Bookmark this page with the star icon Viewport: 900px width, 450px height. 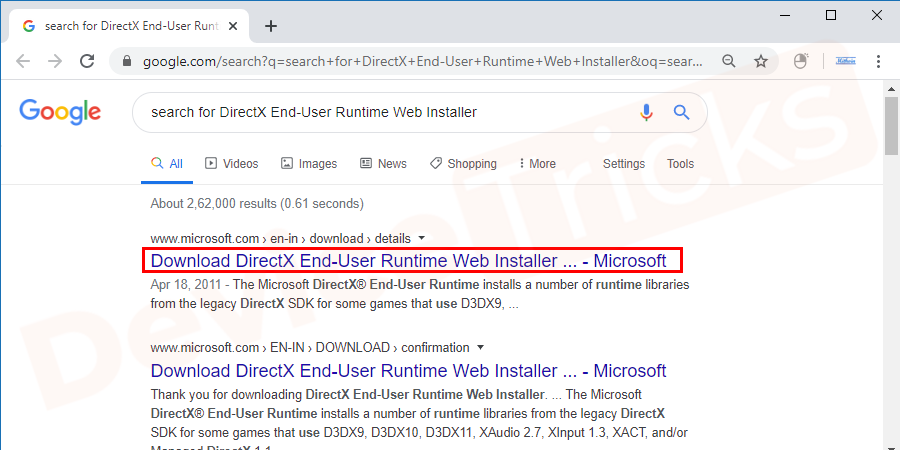pyautogui.click(x=761, y=61)
